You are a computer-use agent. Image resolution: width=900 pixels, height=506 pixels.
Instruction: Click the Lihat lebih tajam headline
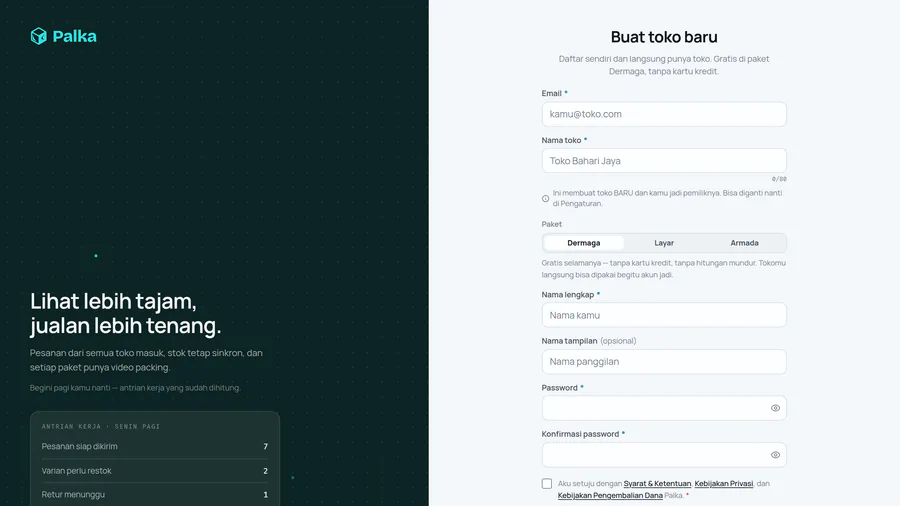(126, 313)
